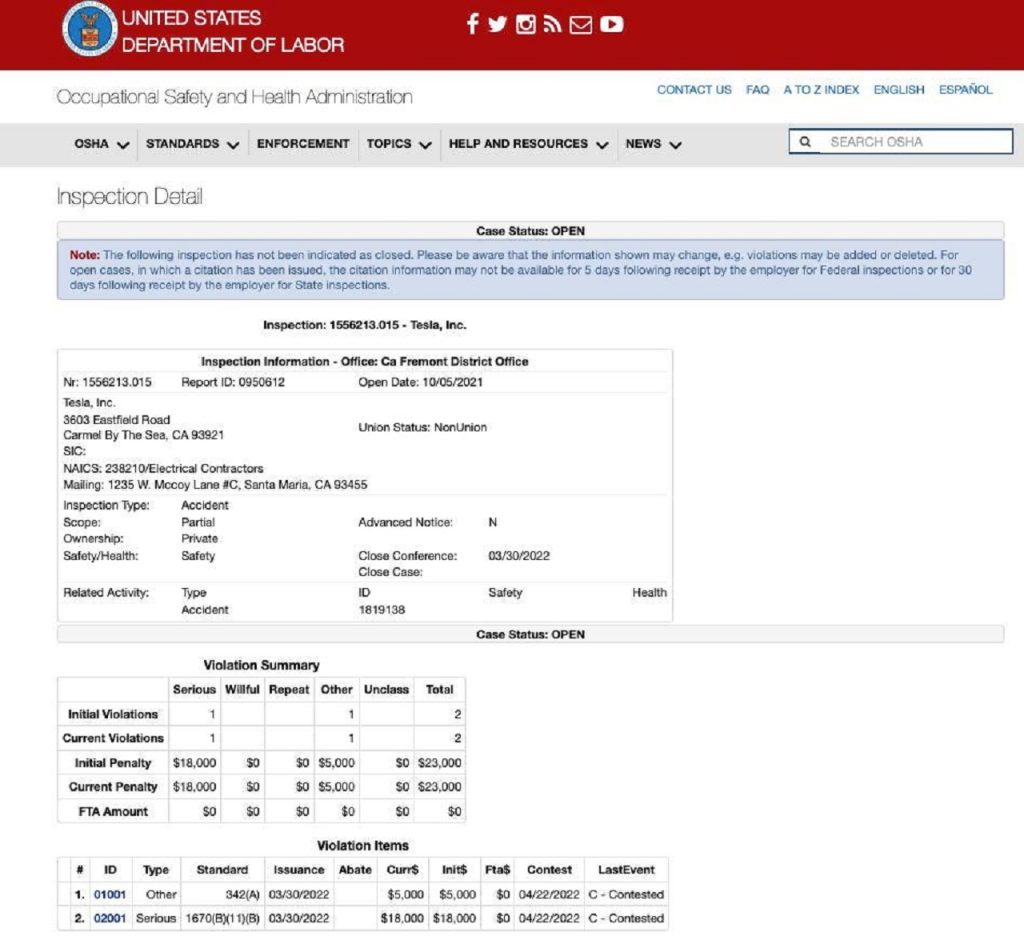
Task: Expand the News menu
Action: pos(653,144)
